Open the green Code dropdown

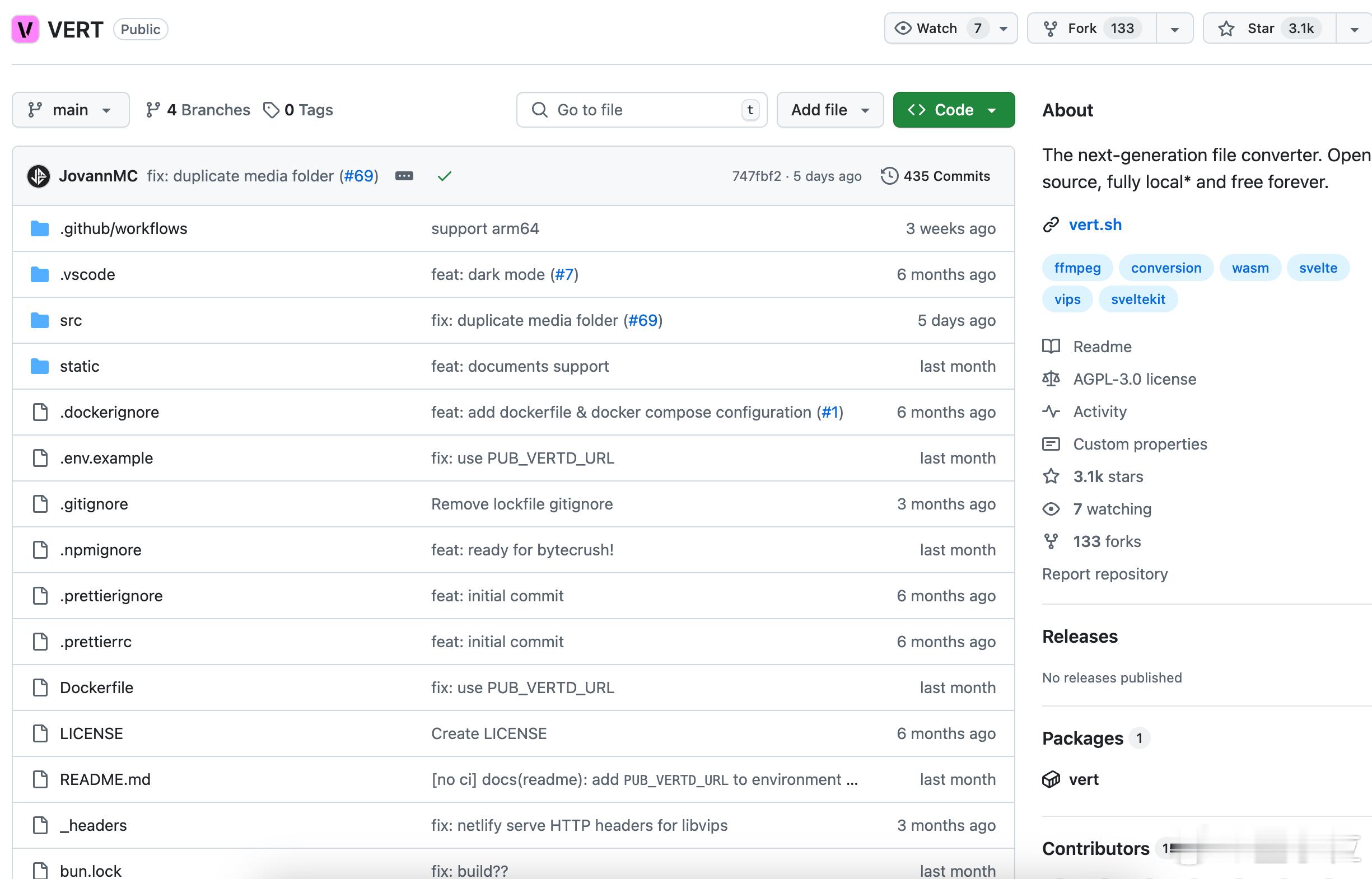tap(954, 110)
